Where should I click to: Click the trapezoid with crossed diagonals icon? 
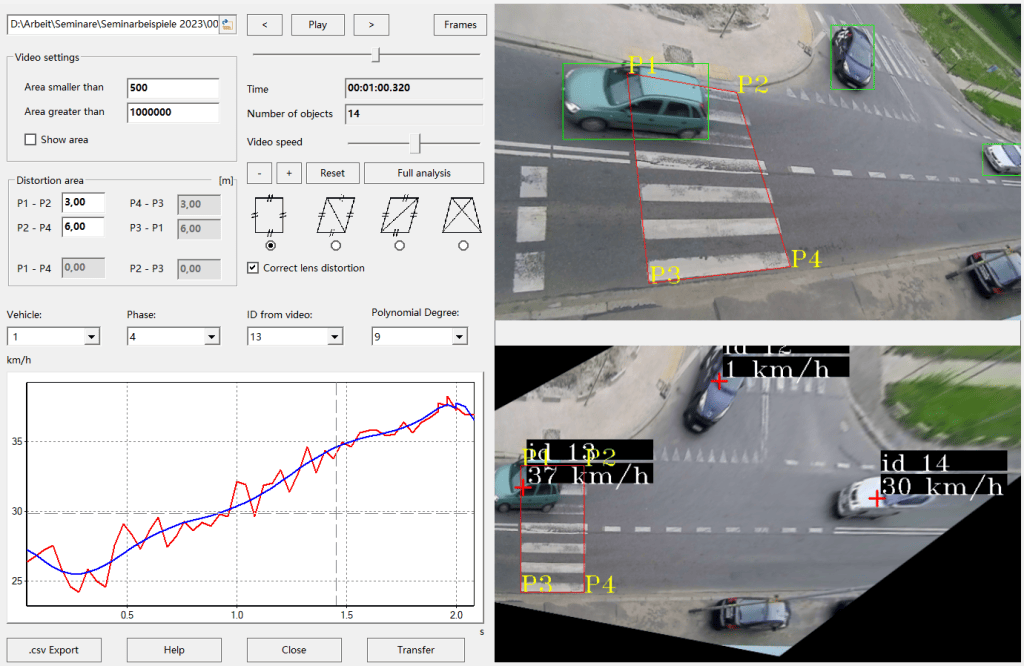462,214
